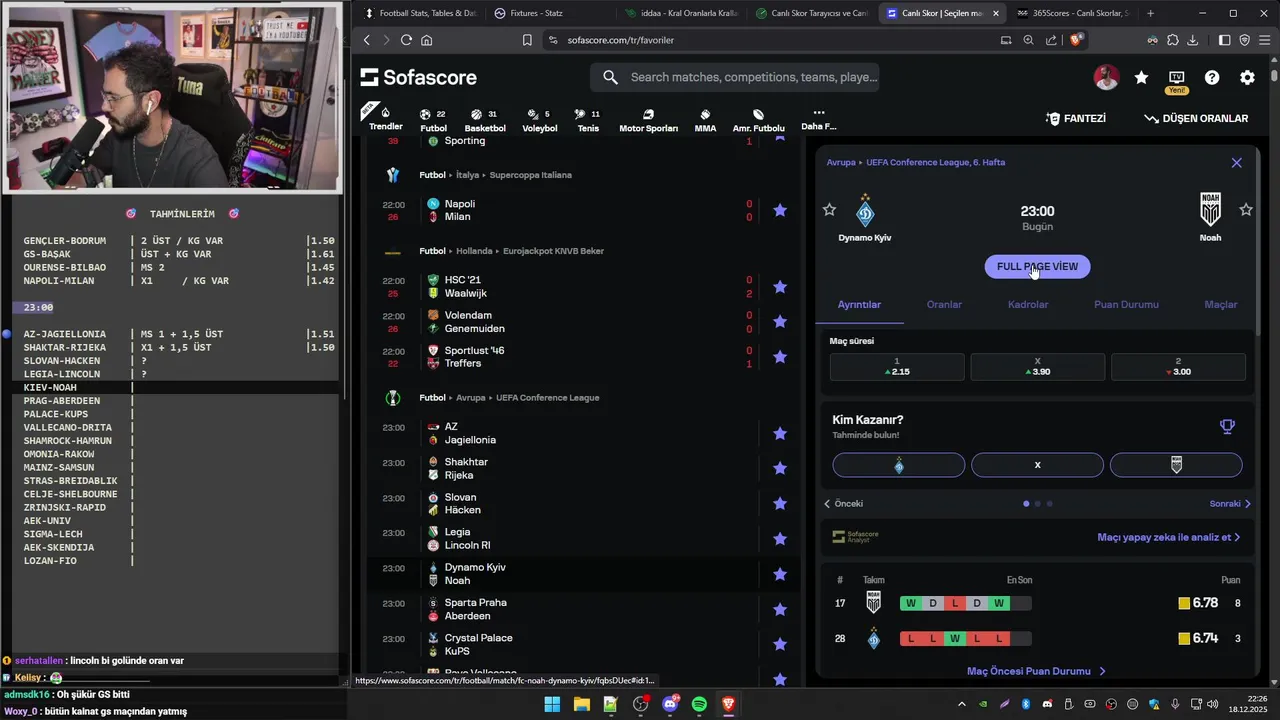
Task: Open FANTEZİ link
Action: pos(1076,118)
